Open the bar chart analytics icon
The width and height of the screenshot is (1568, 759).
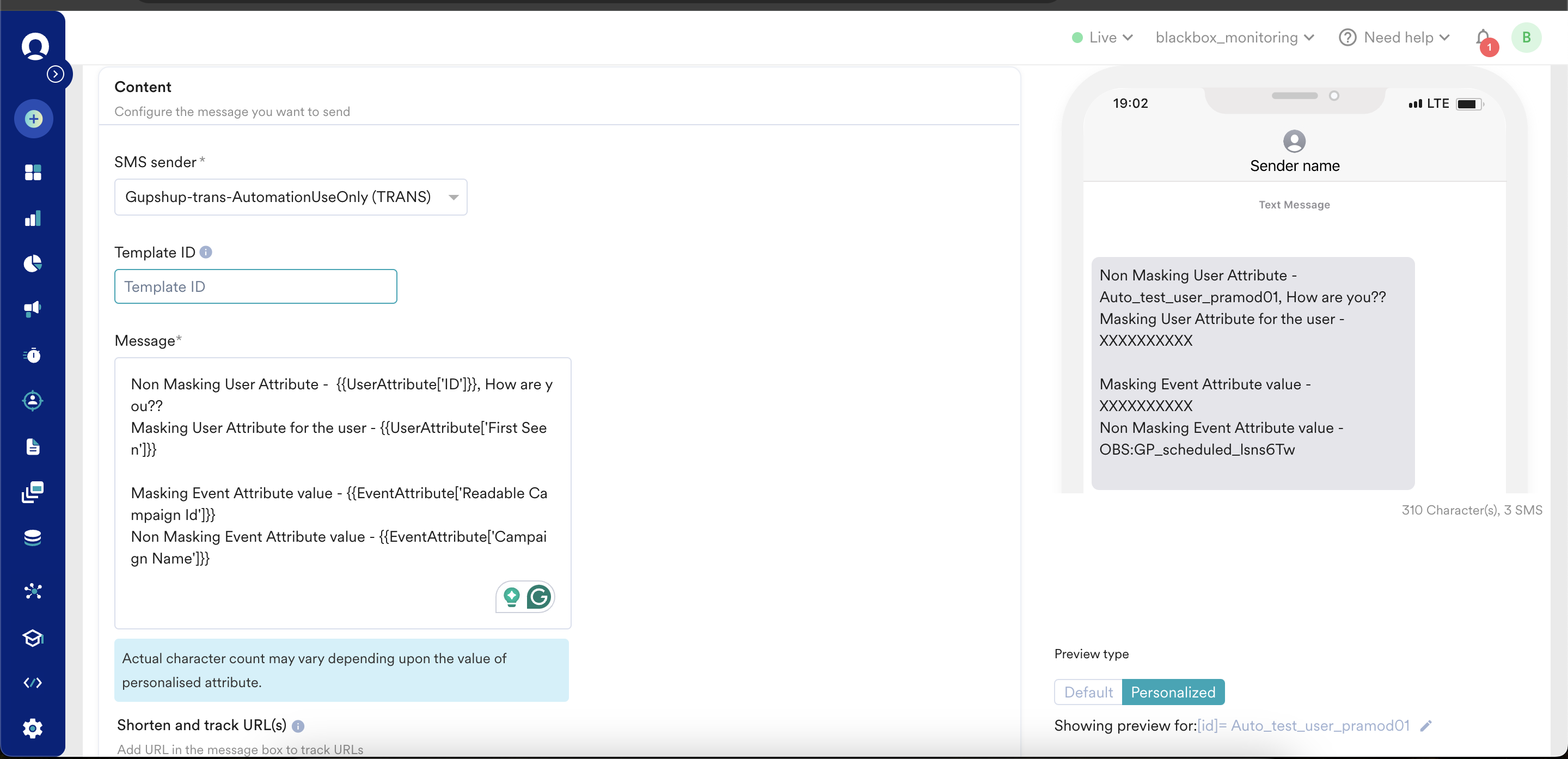[x=33, y=218]
